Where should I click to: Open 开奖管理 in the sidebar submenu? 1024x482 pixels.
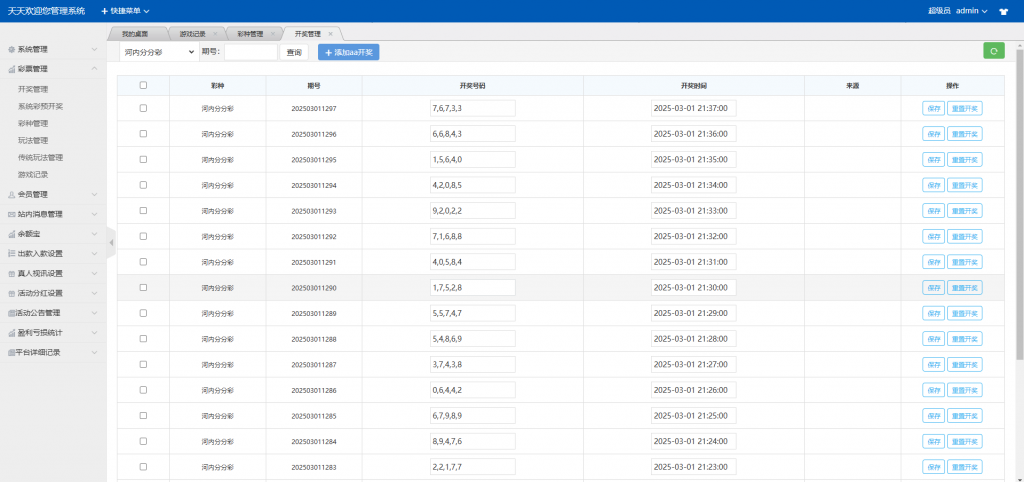tap(33, 89)
